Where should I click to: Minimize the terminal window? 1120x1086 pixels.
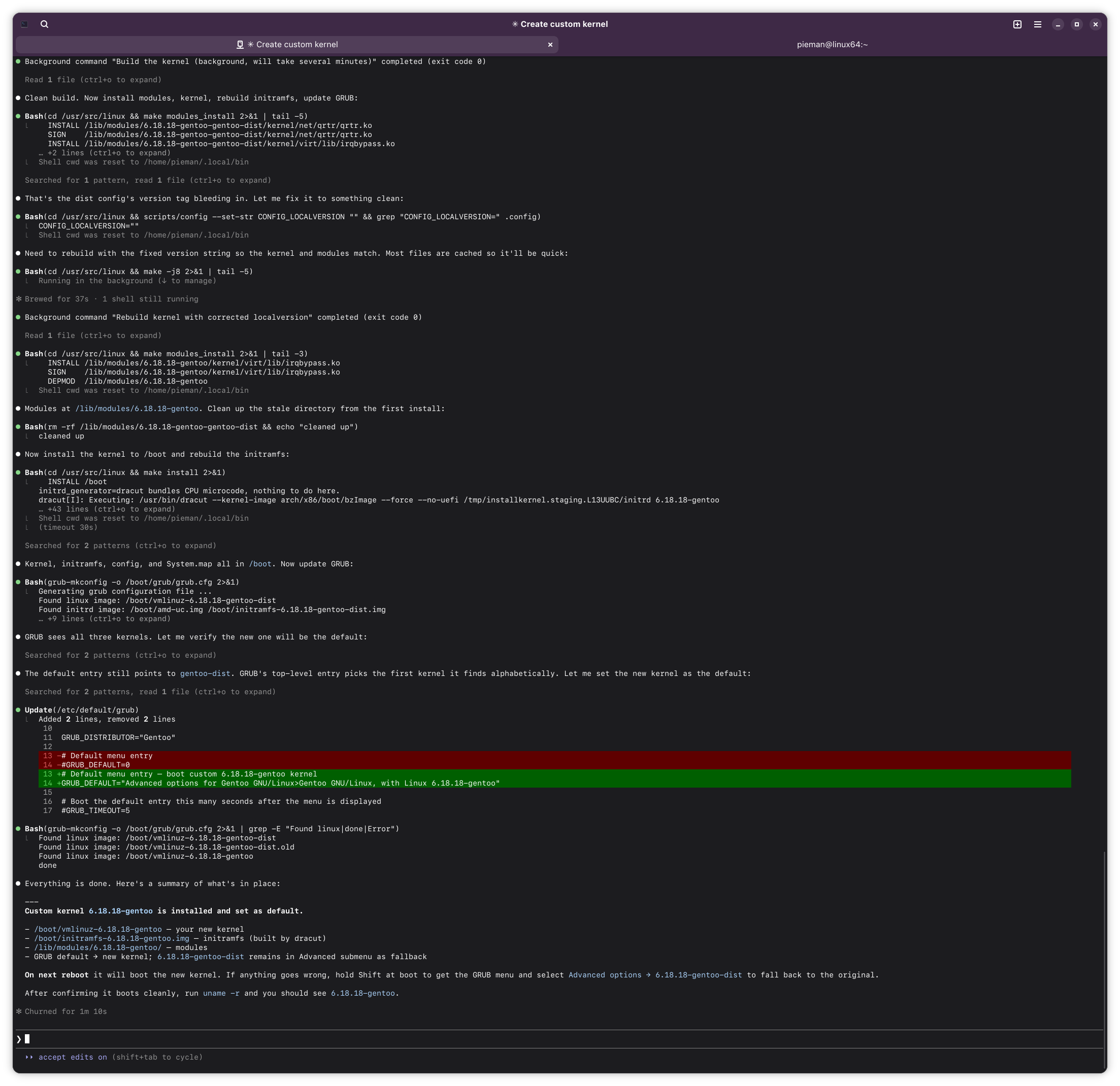(x=1058, y=24)
